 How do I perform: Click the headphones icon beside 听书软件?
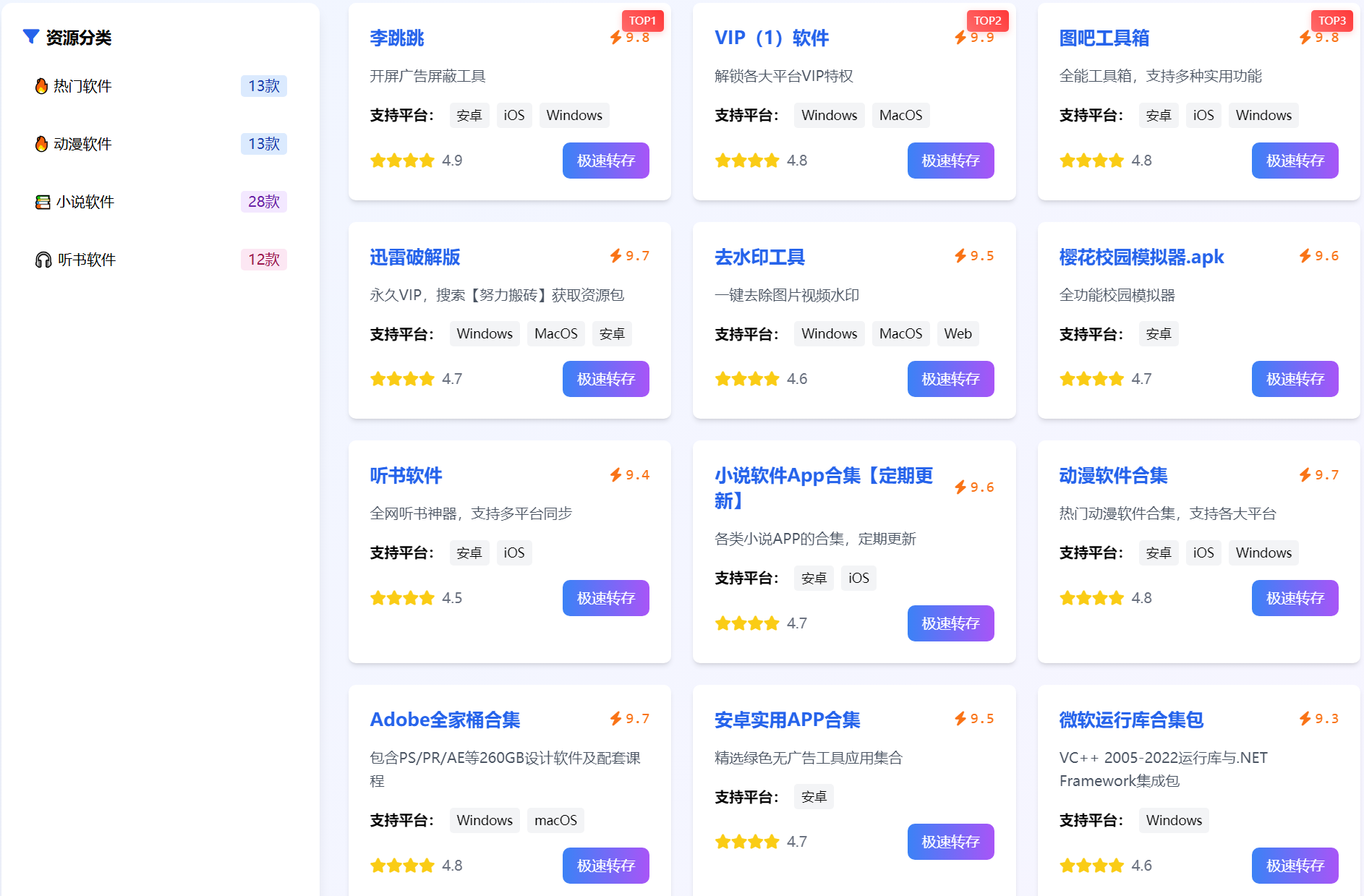[x=41, y=259]
